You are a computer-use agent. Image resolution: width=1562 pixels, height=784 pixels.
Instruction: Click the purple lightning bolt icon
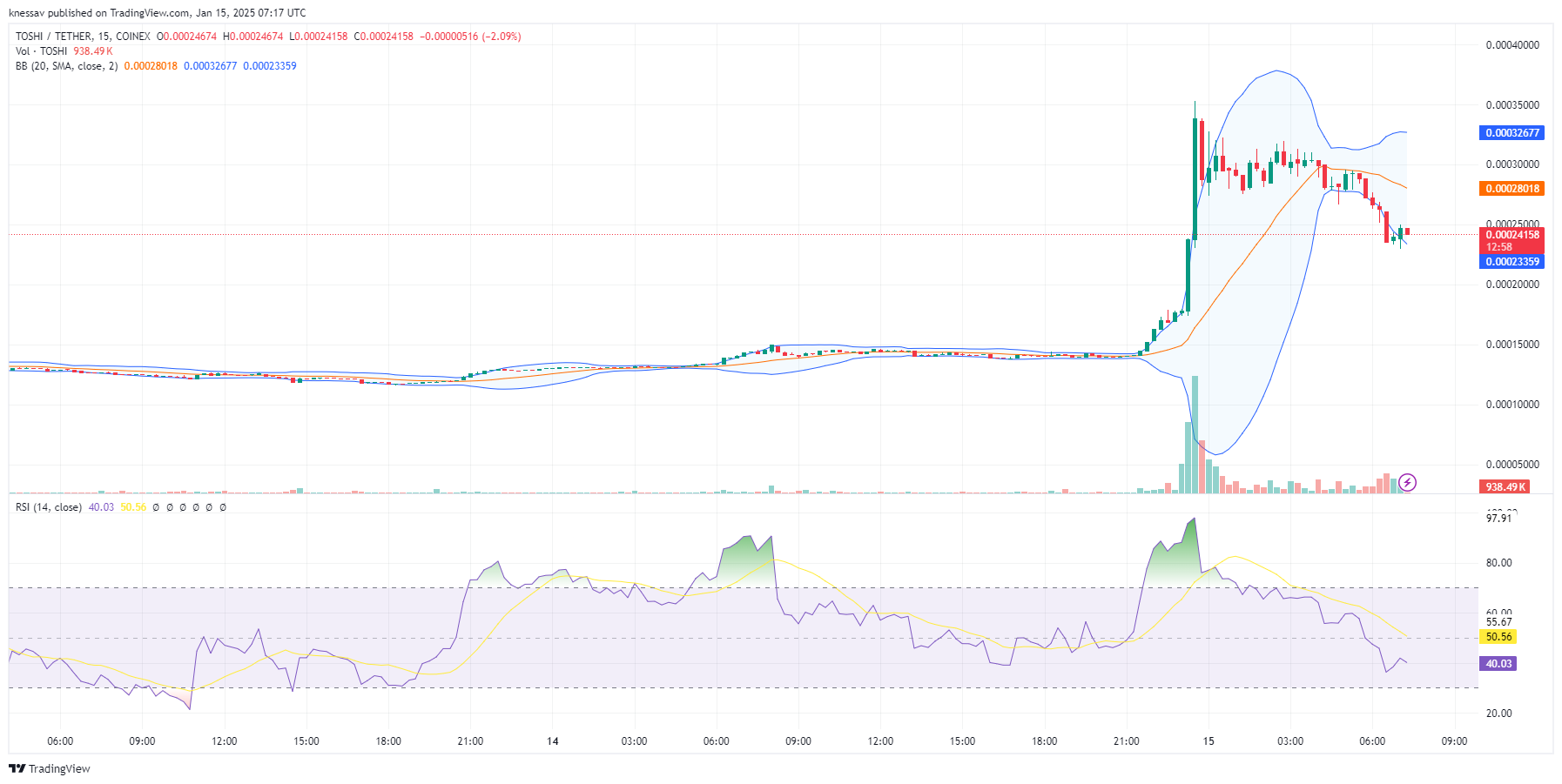1407,482
